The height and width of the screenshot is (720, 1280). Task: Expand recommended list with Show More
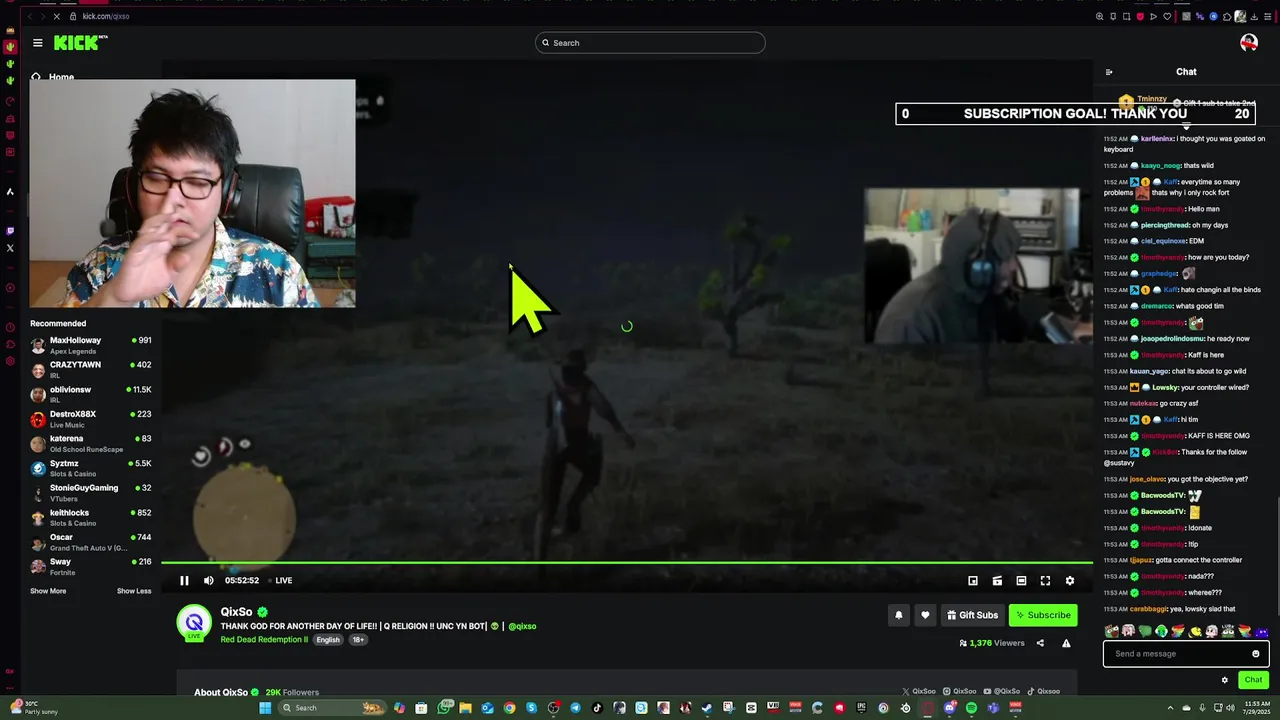point(48,591)
